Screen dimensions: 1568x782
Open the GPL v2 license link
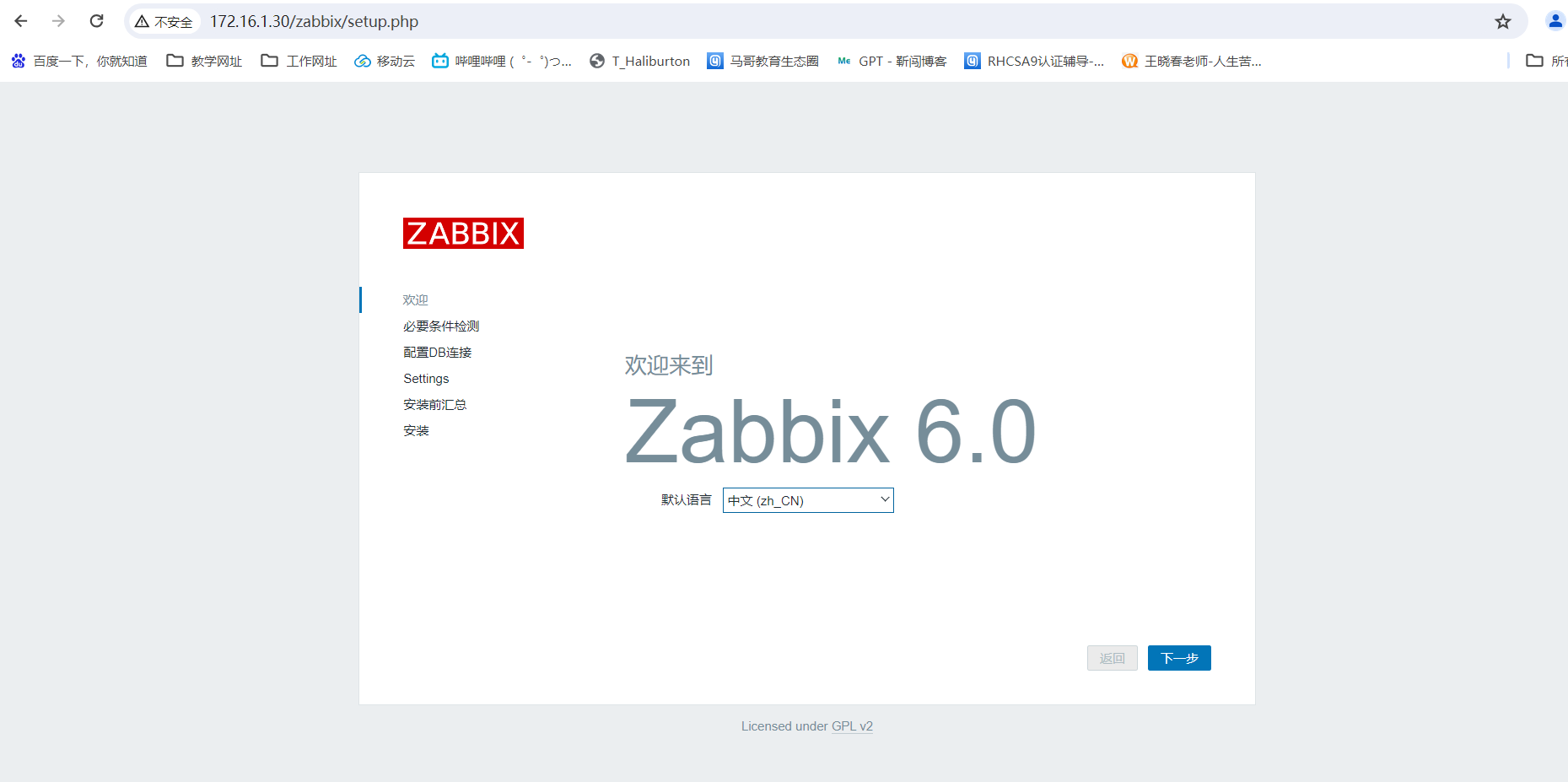(x=852, y=726)
